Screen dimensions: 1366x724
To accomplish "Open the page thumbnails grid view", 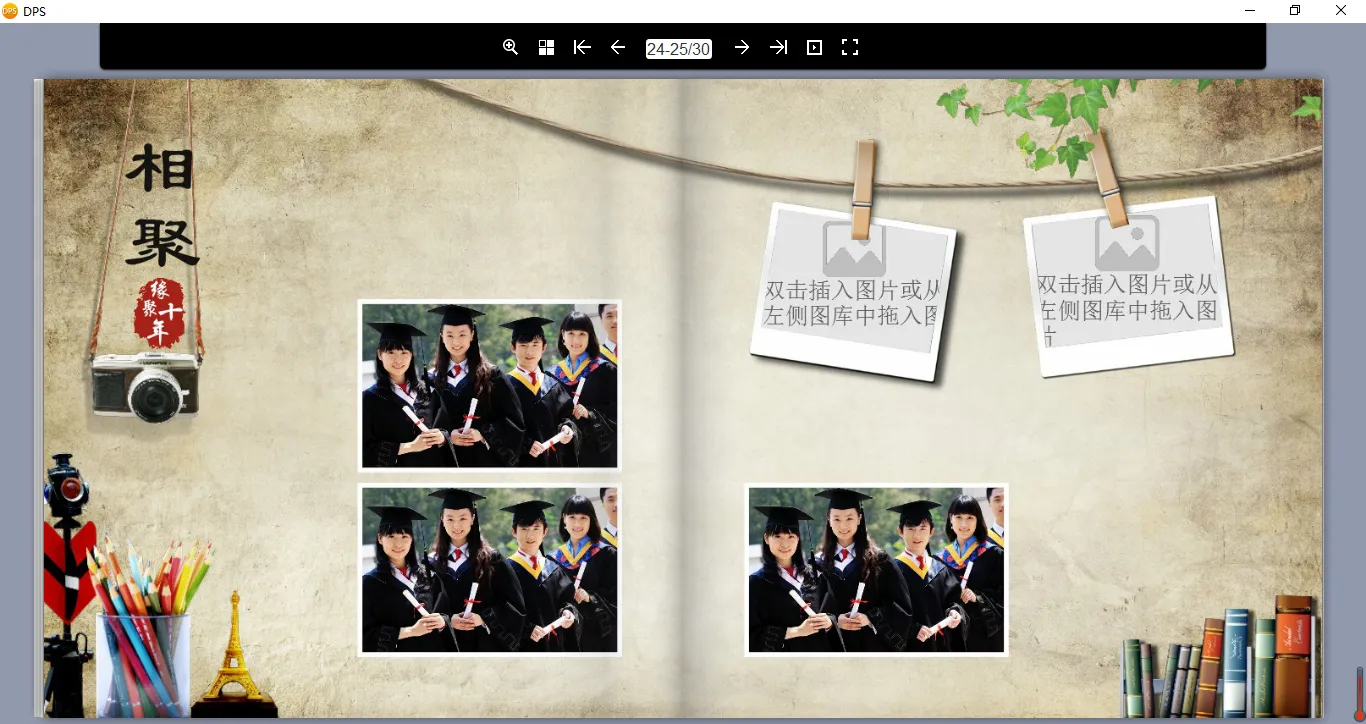I will coord(546,47).
